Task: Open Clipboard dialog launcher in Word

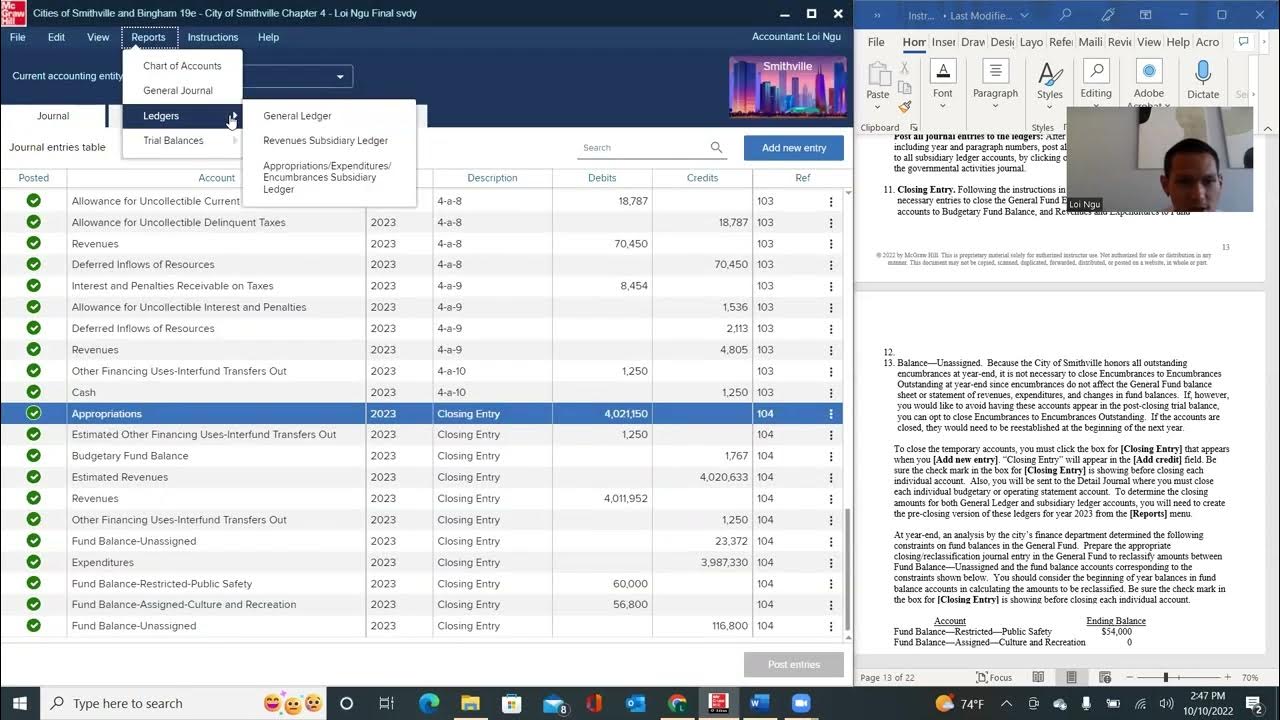Action: 914,128
